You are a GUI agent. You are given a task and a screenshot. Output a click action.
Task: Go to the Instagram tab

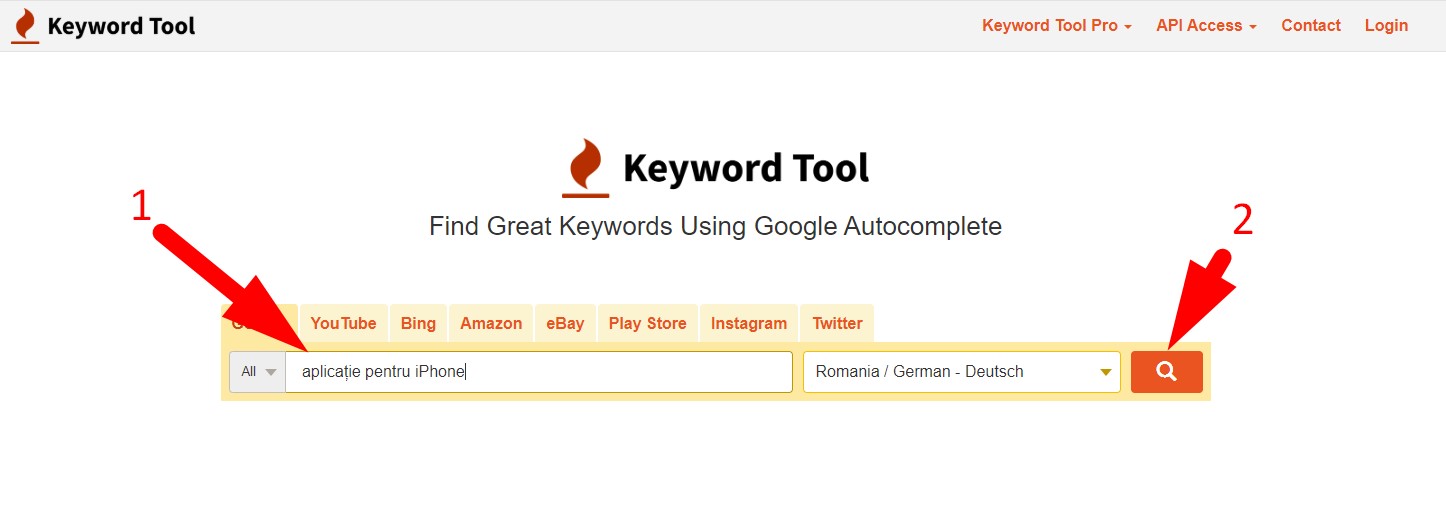pos(749,323)
